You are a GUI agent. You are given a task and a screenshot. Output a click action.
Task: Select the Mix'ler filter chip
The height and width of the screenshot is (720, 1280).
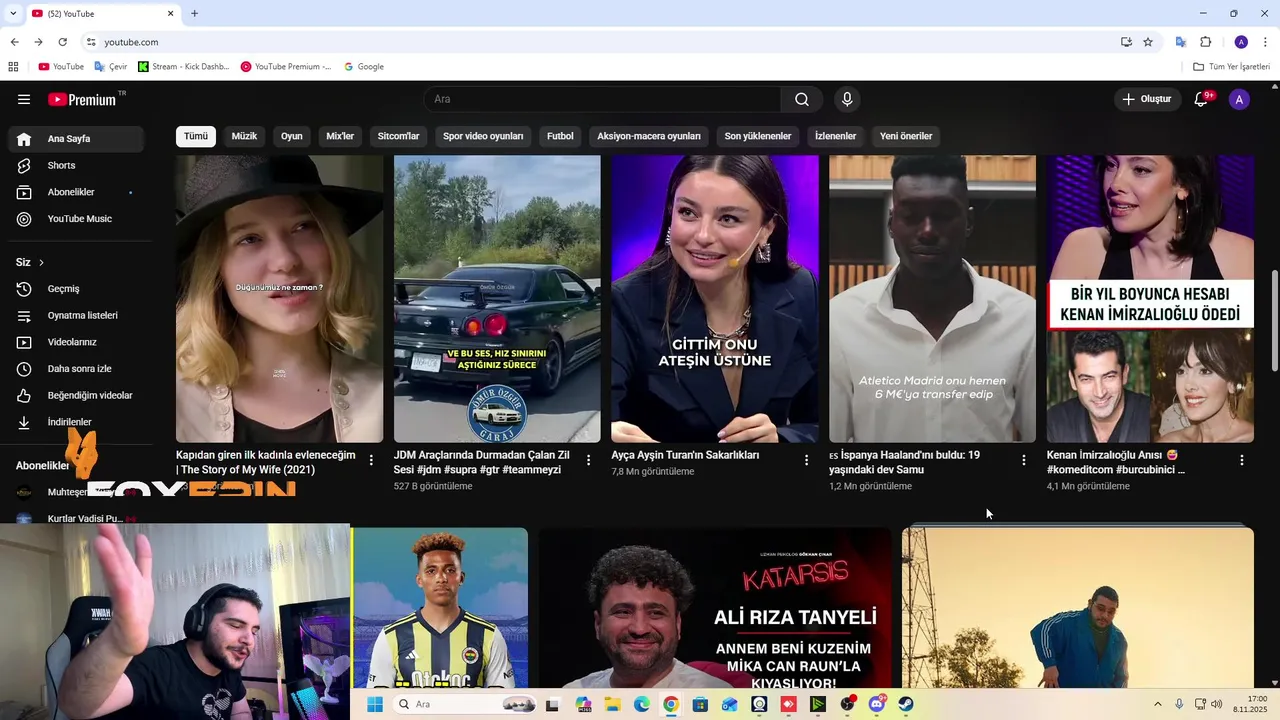click(340, 136)
